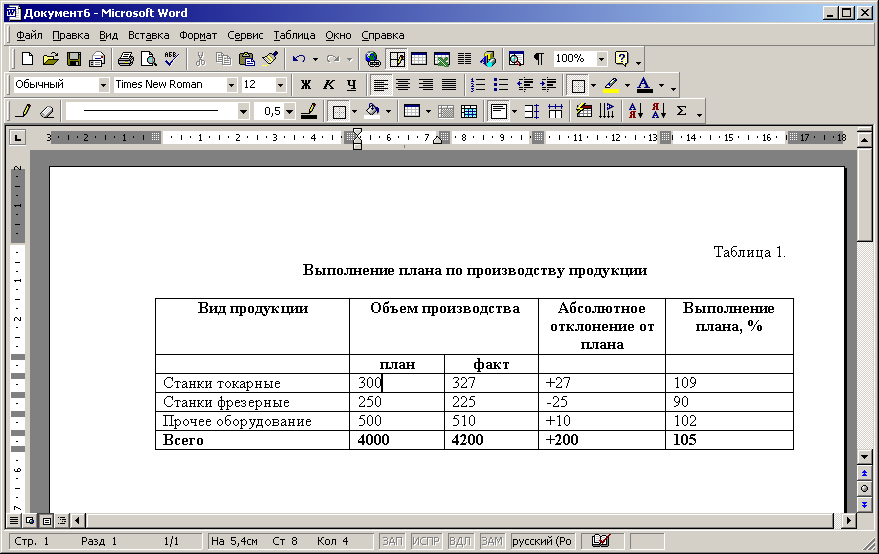
Task: Expand the Undo history arrow
Action: [x=315, y=58]
